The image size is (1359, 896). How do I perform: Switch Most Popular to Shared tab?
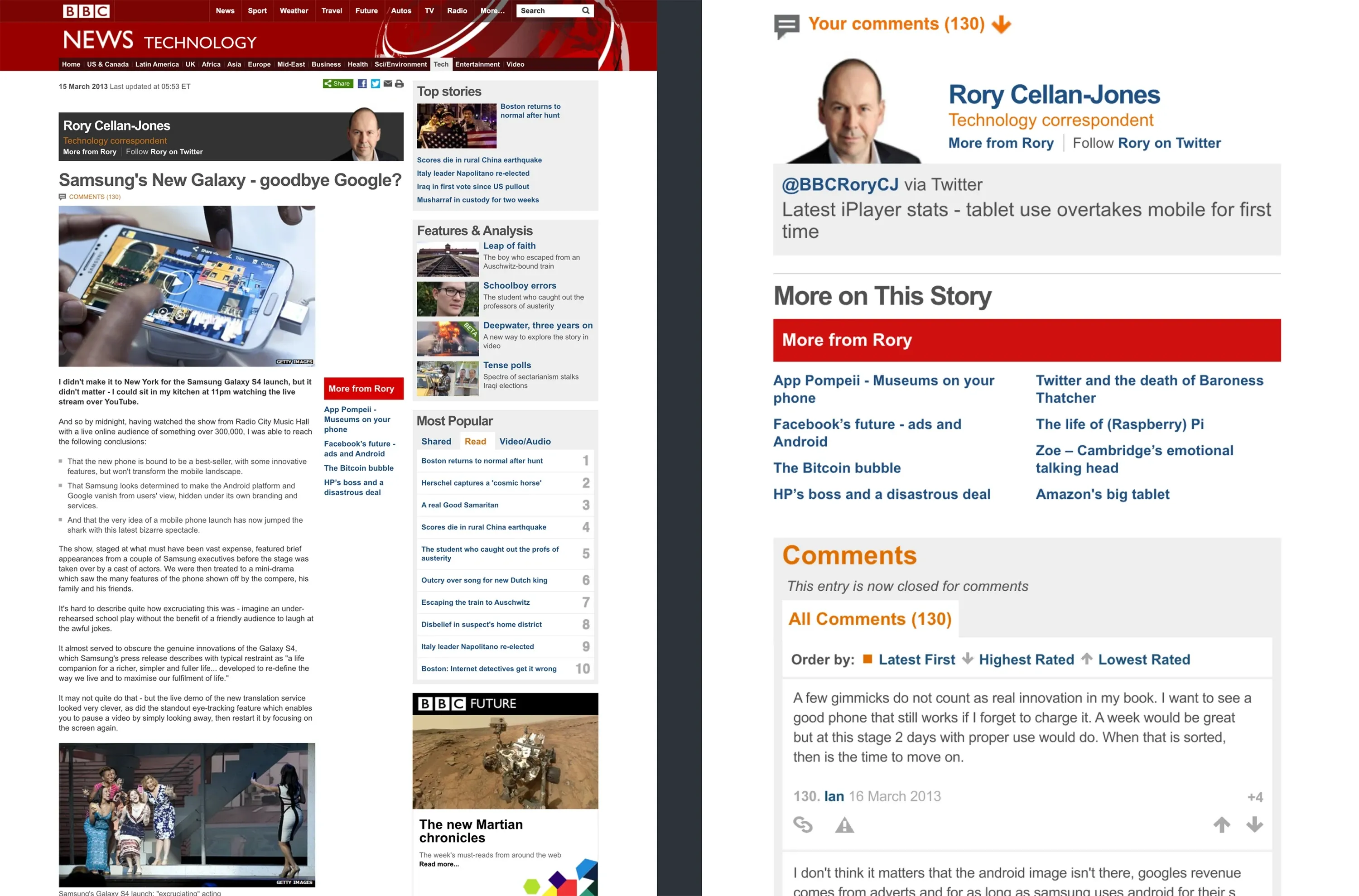click(x=436, y=442)
